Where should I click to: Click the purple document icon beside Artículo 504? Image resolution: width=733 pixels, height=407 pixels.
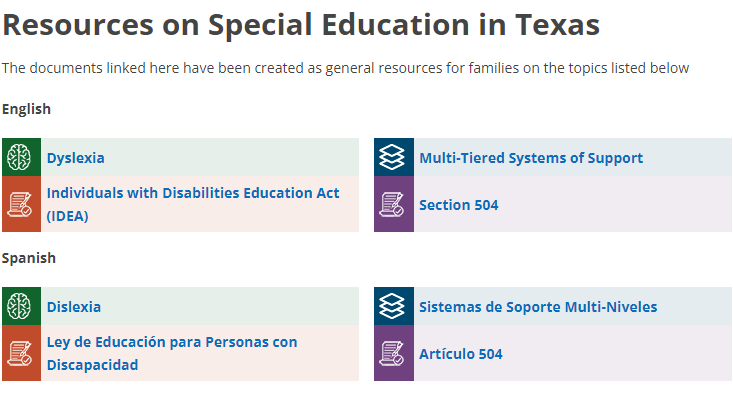click(393, 353)
